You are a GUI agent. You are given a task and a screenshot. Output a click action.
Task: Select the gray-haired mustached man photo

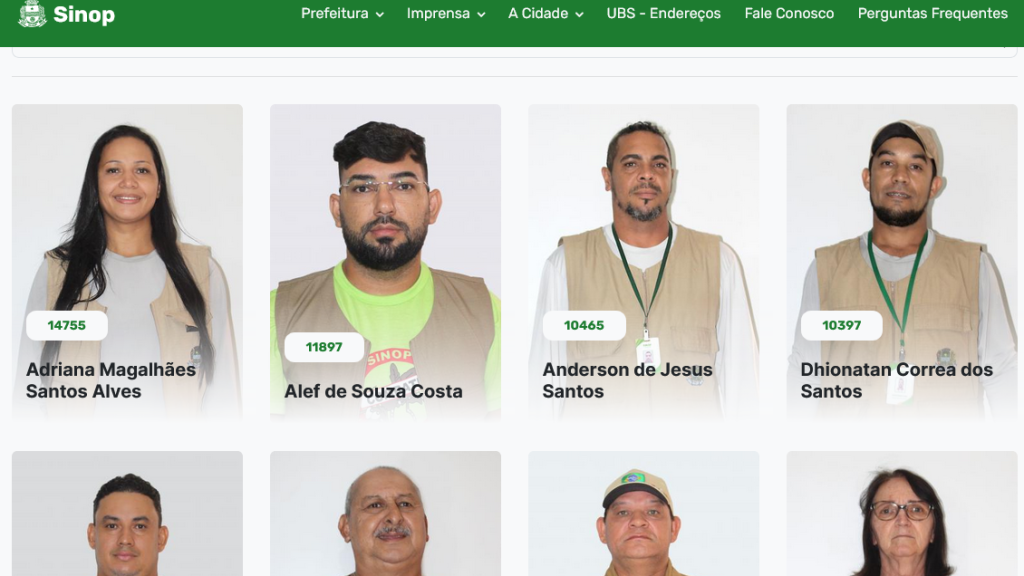(385, 513)
